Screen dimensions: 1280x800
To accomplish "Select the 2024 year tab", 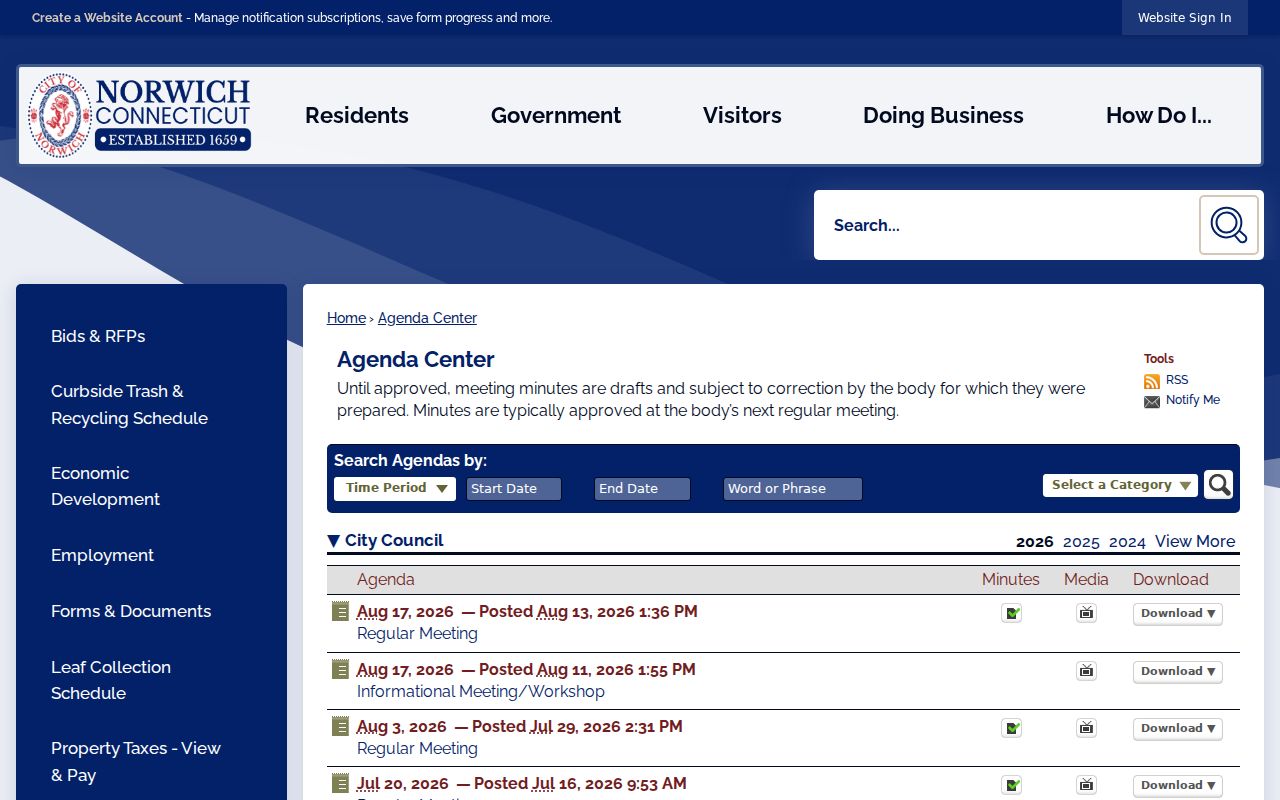I will coord(1127,542).
